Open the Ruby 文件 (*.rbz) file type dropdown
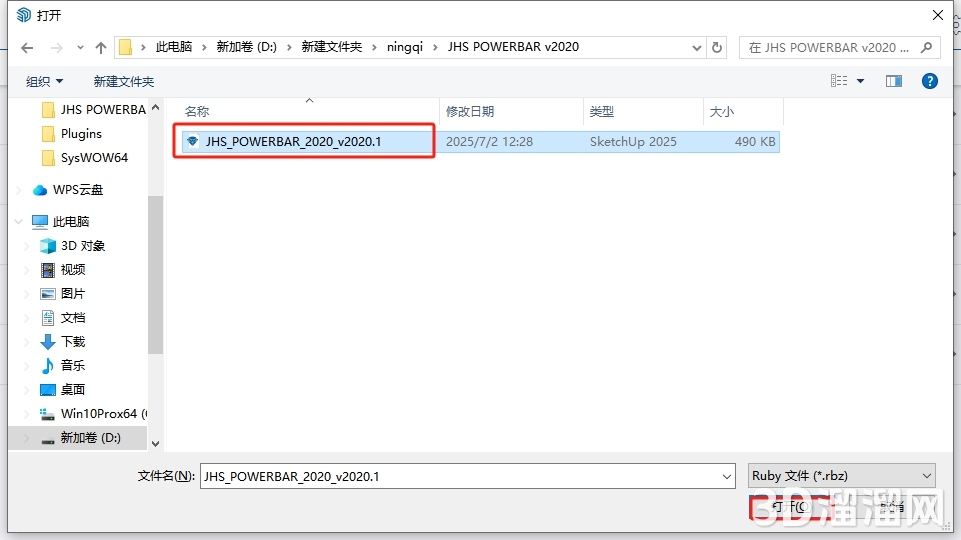 842,476
